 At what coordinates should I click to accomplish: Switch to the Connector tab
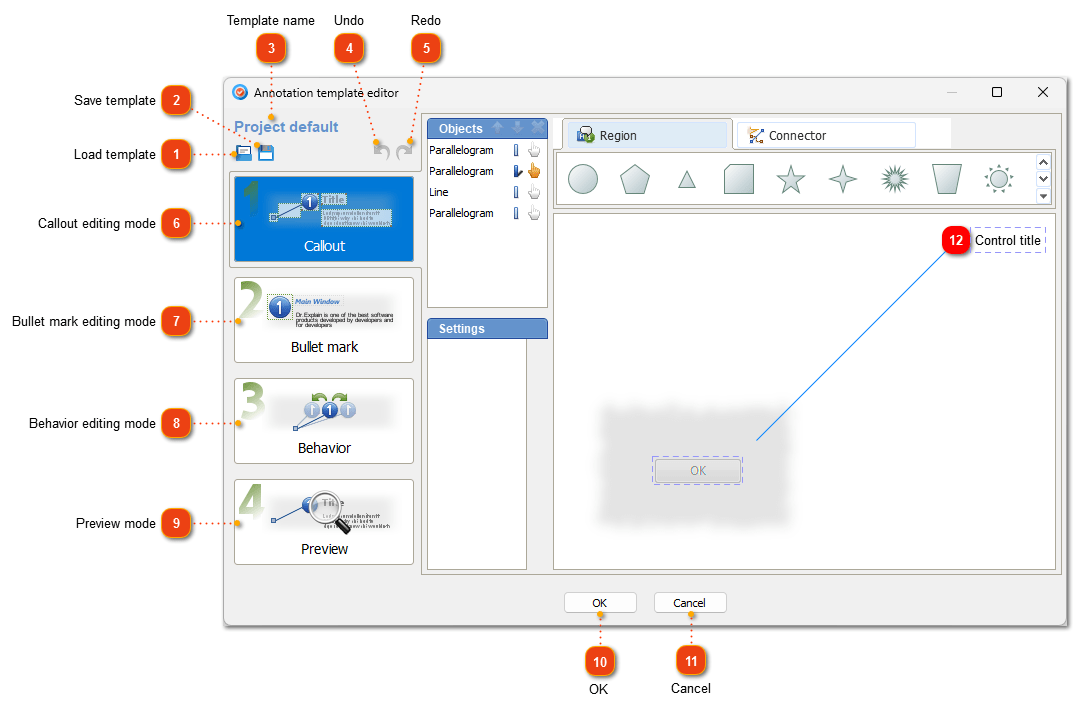pyautogui.click(x=825, y=134)
